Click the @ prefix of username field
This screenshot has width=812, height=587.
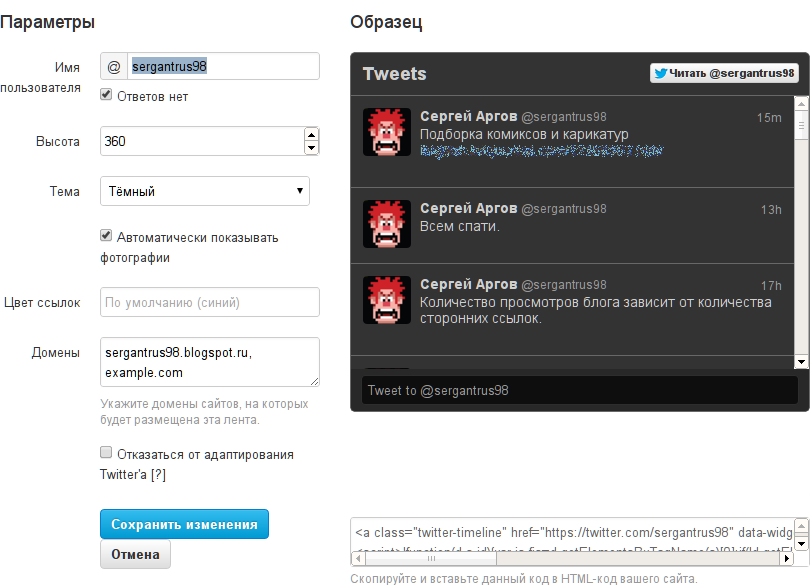pos(114,66)
